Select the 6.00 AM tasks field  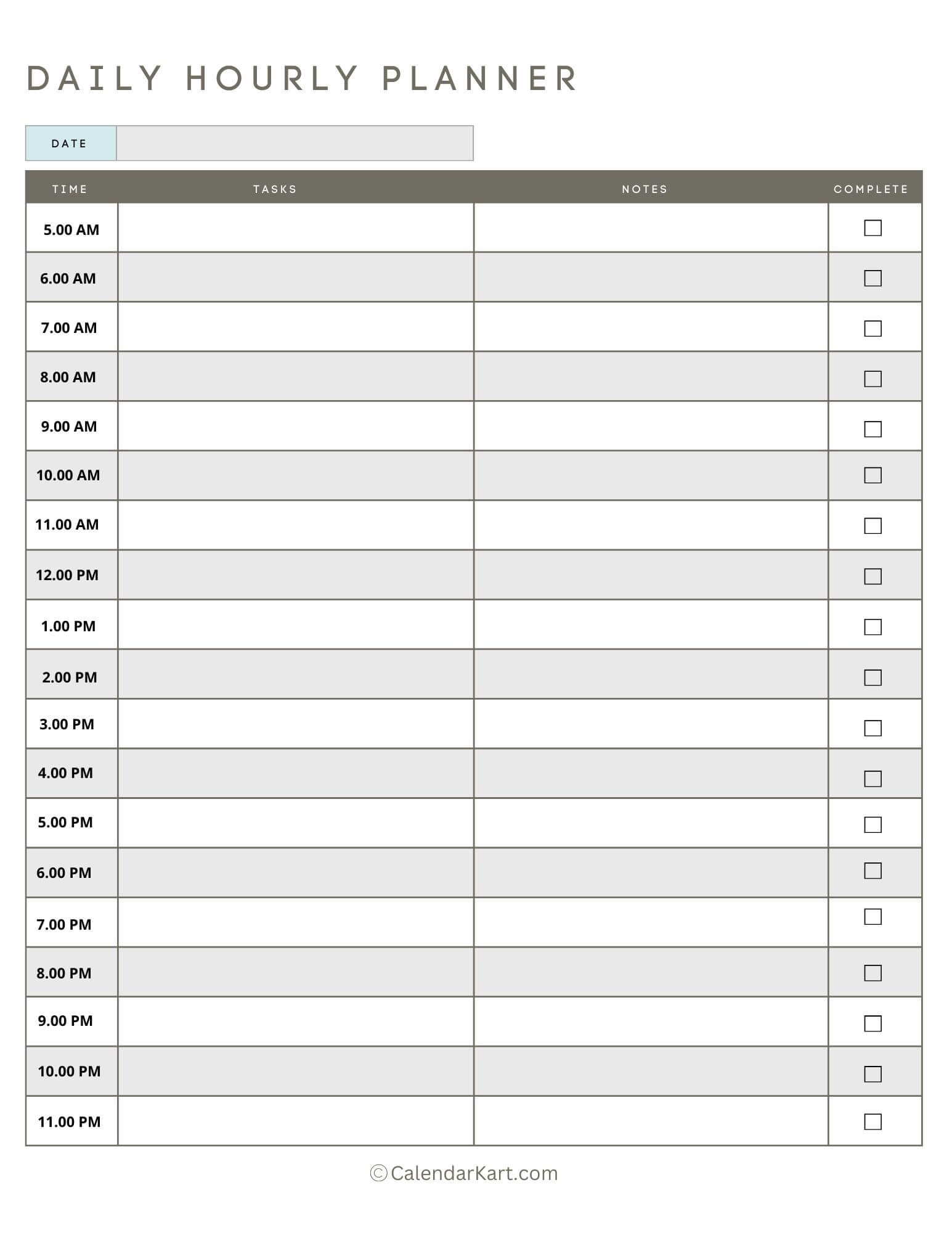[x=296, y=277]
